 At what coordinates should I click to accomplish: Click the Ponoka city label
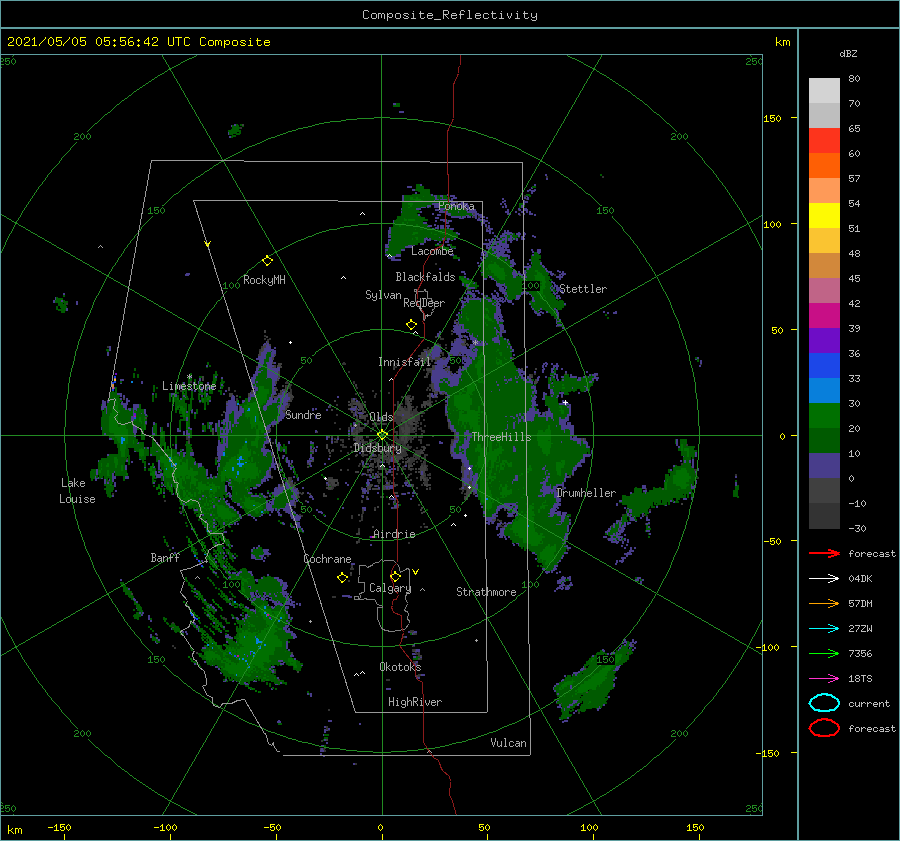456,206
